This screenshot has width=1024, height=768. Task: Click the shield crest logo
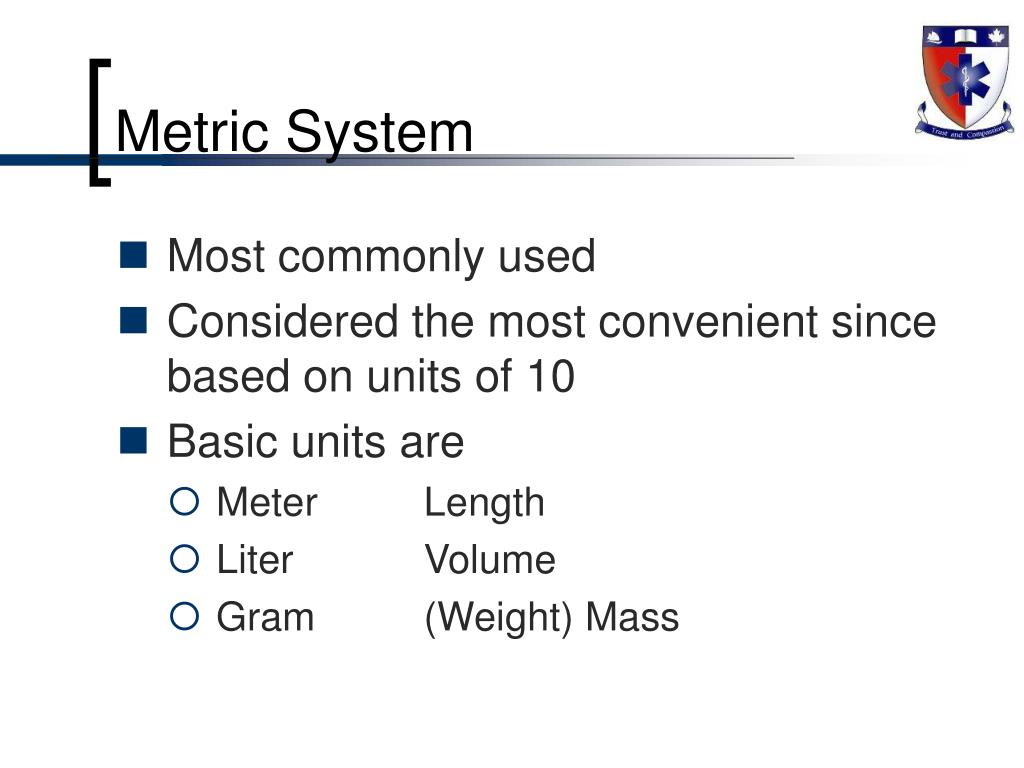(965, 81)
